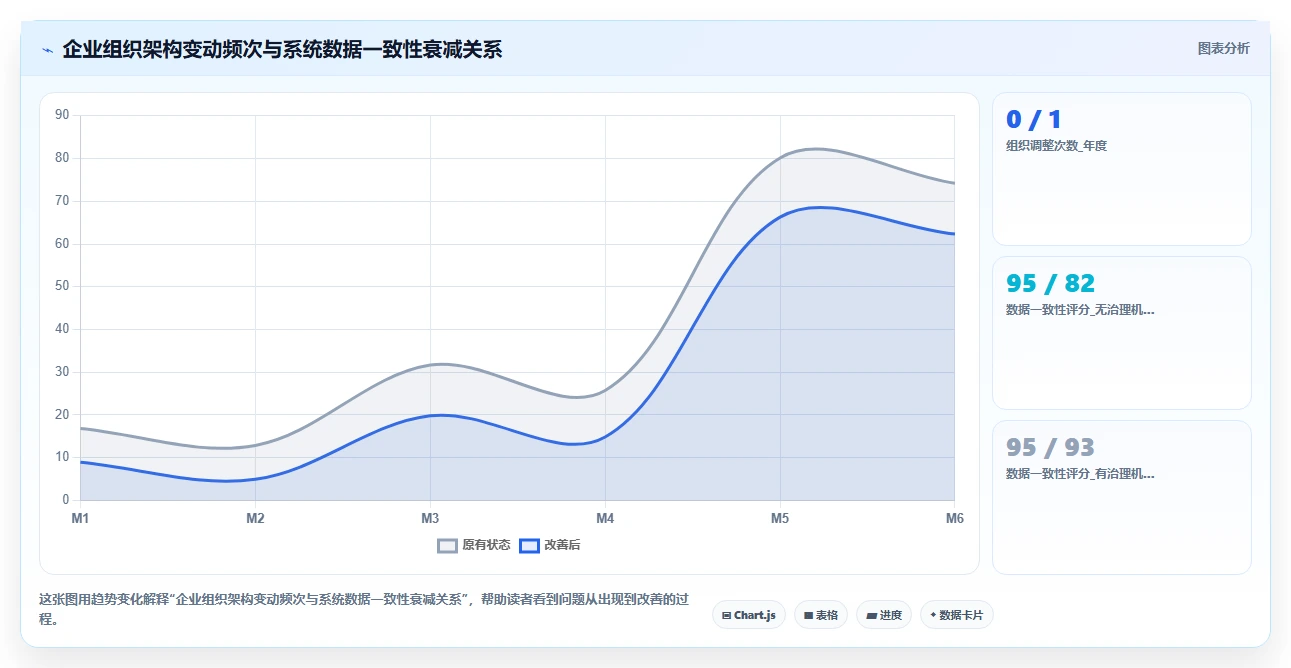Click the 图表分析 label in header

pos(1224,48)
